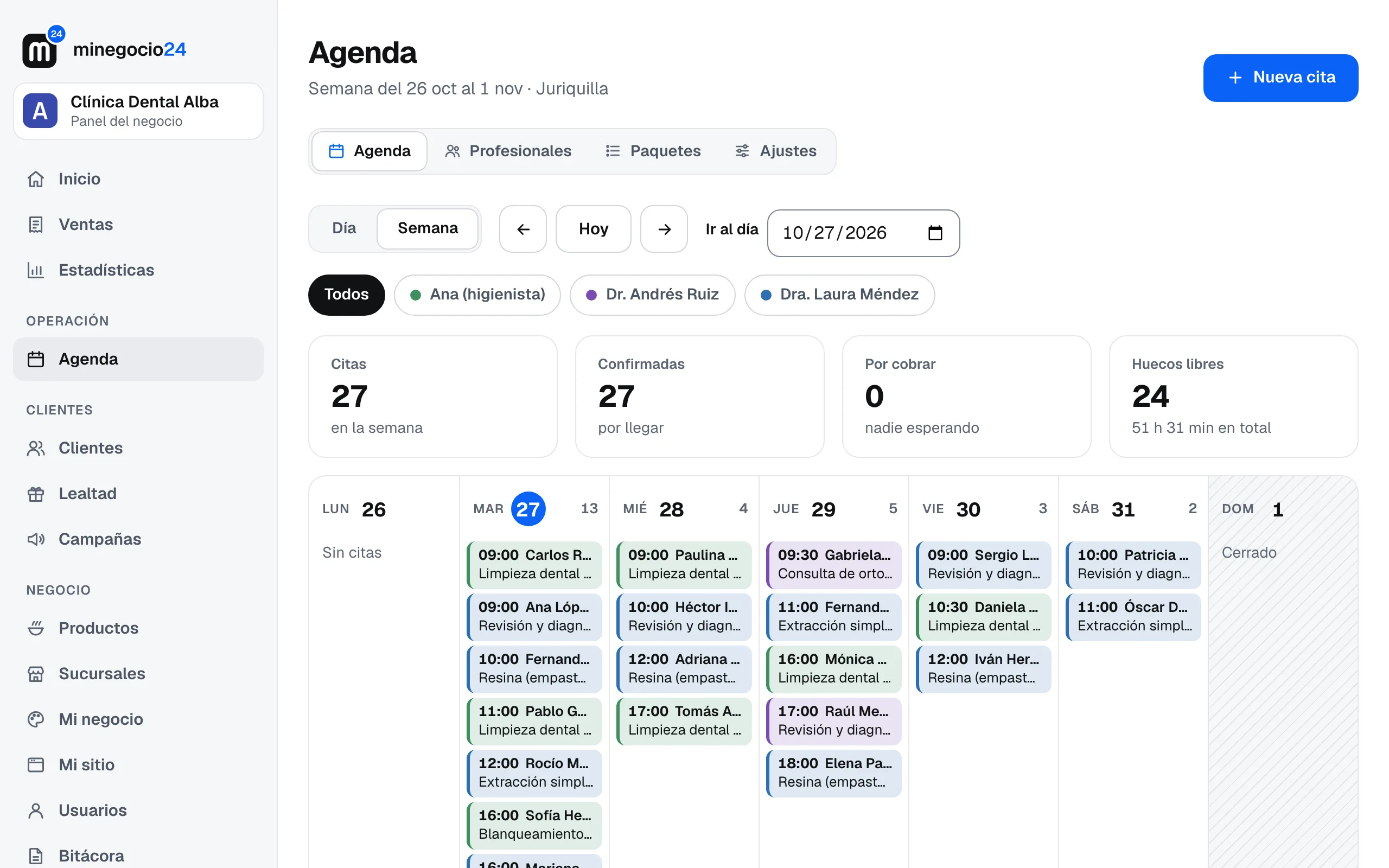Viewport: 1389px width, 868px height.
Task: Open Sucursales store icon
Action: tap(36, 673)
